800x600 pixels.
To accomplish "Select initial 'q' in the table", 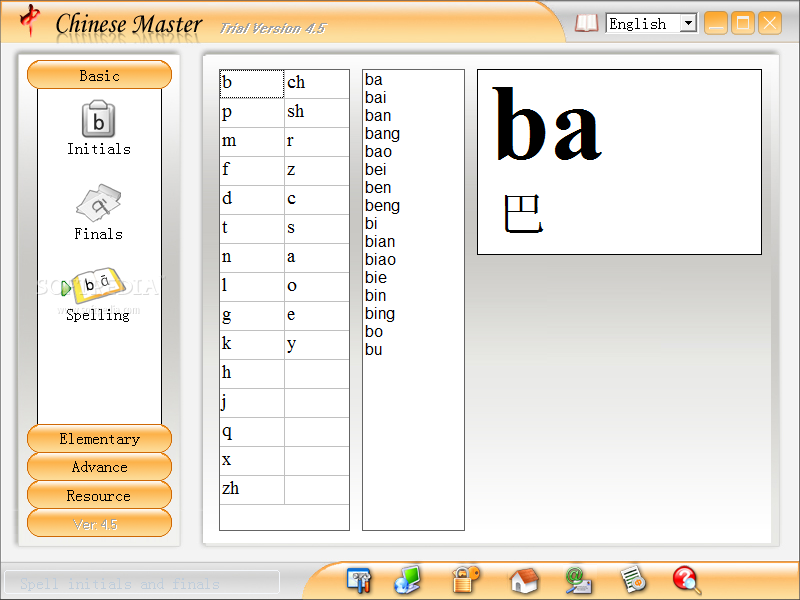I will click(x=252, y=433).
